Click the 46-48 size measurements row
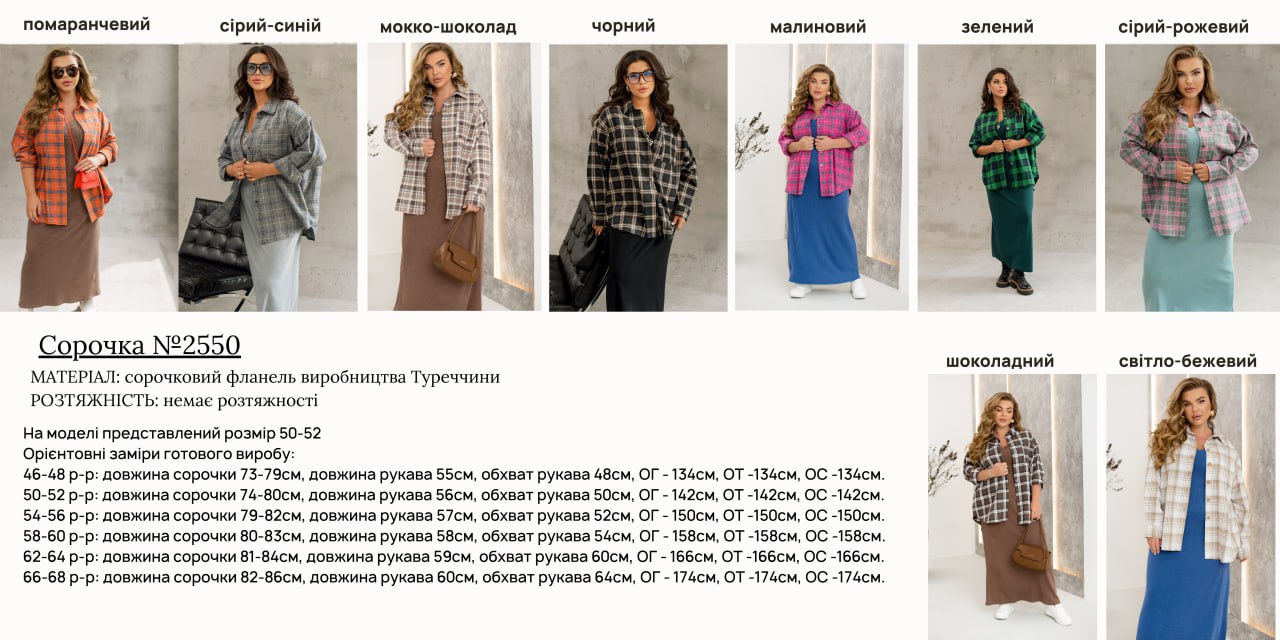This screenshot has height=640, width=1280. (454, 474)
